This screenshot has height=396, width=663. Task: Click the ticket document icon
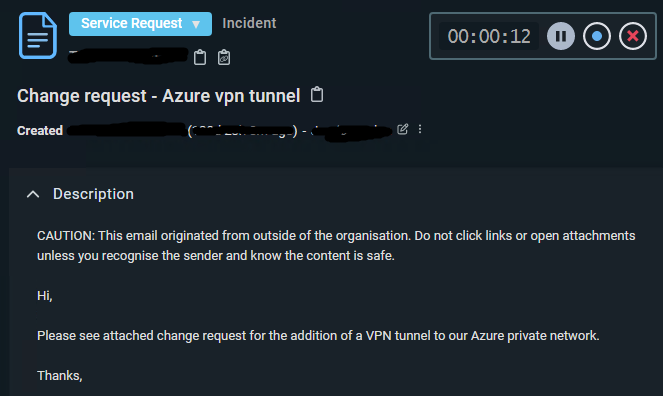tap(38, 36)
